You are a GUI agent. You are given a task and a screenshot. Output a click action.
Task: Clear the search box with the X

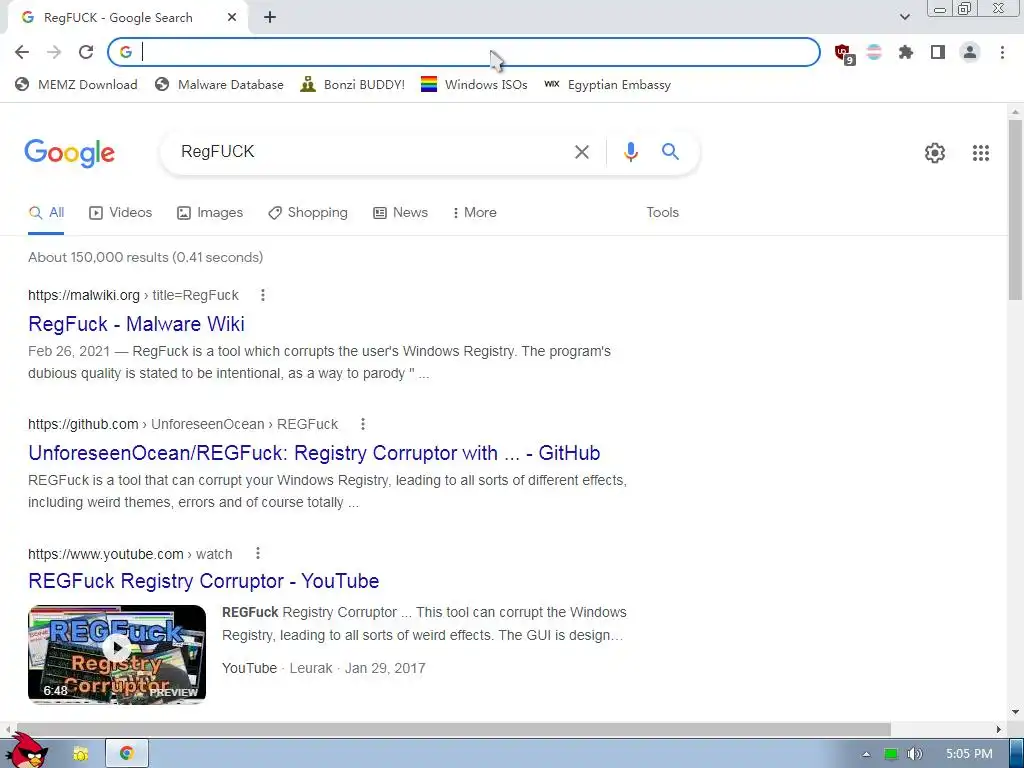pos(582,152)
